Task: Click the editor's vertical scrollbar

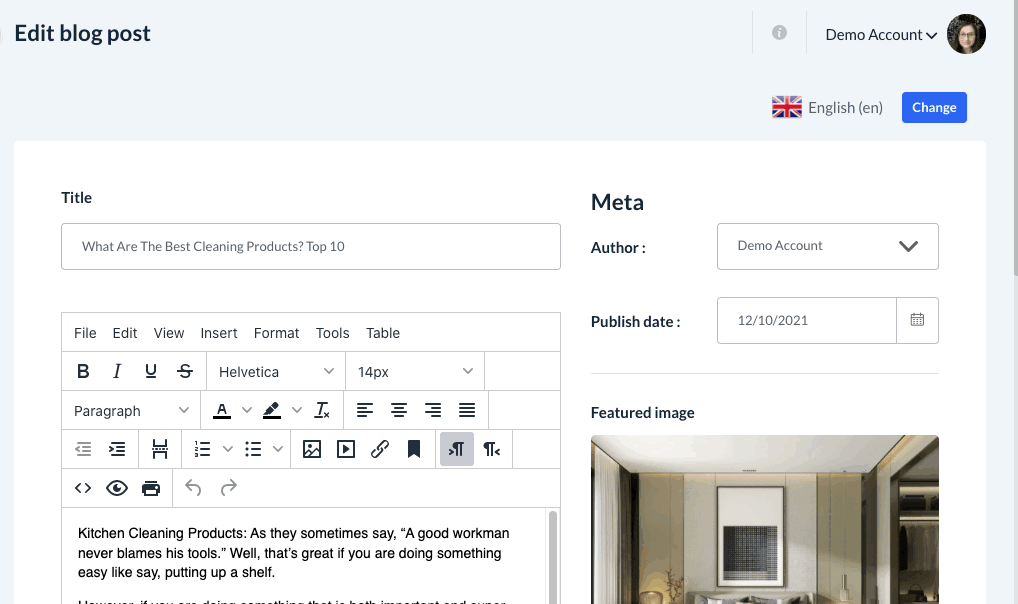Action: [553, 557]
